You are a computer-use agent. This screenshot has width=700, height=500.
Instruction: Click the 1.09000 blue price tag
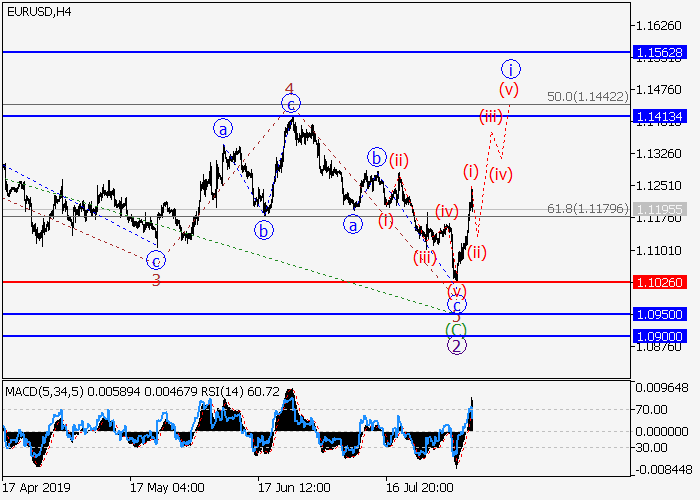point(659,337)
